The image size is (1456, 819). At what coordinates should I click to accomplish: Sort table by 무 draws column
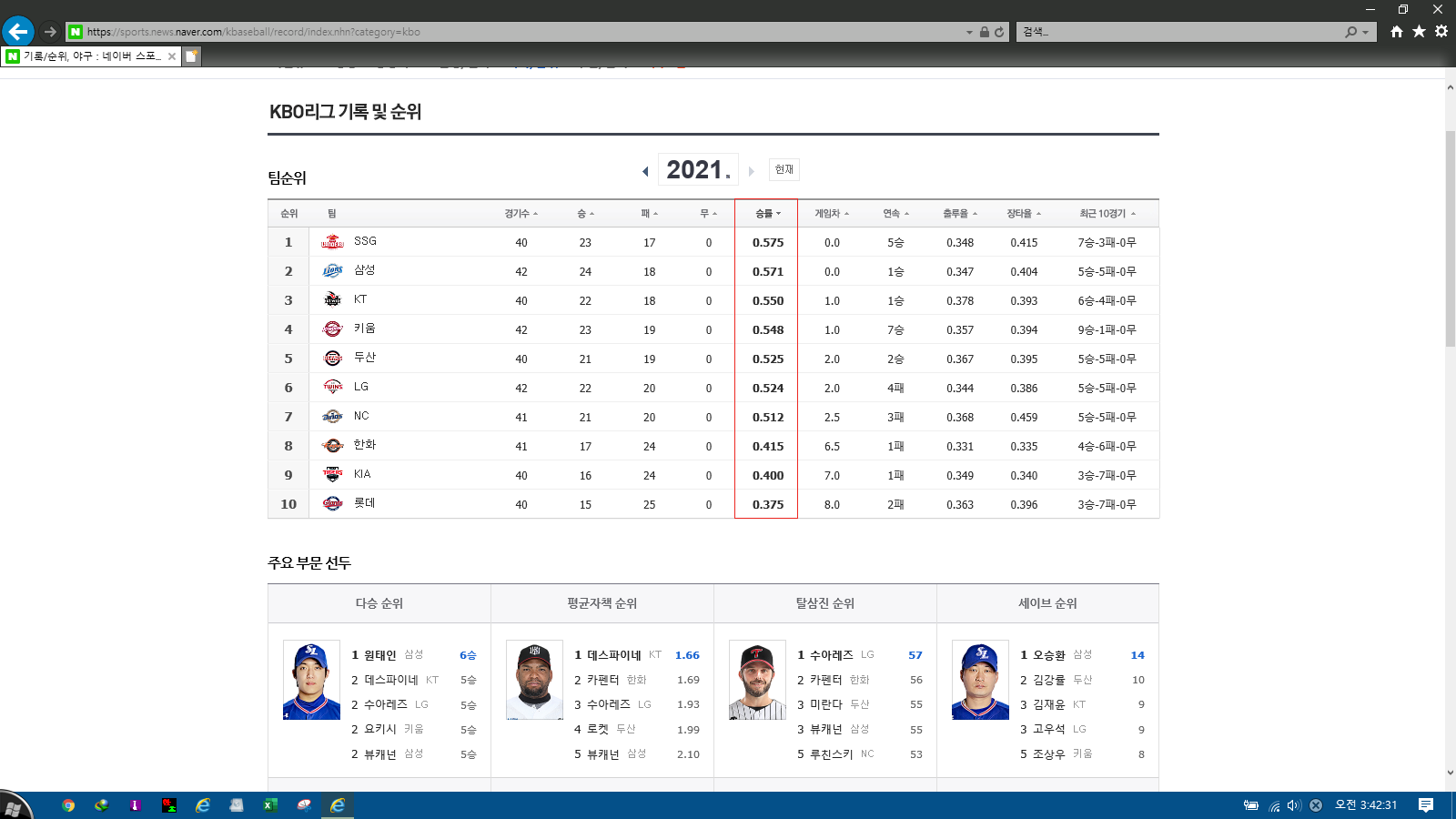click(x=708, y=214)
